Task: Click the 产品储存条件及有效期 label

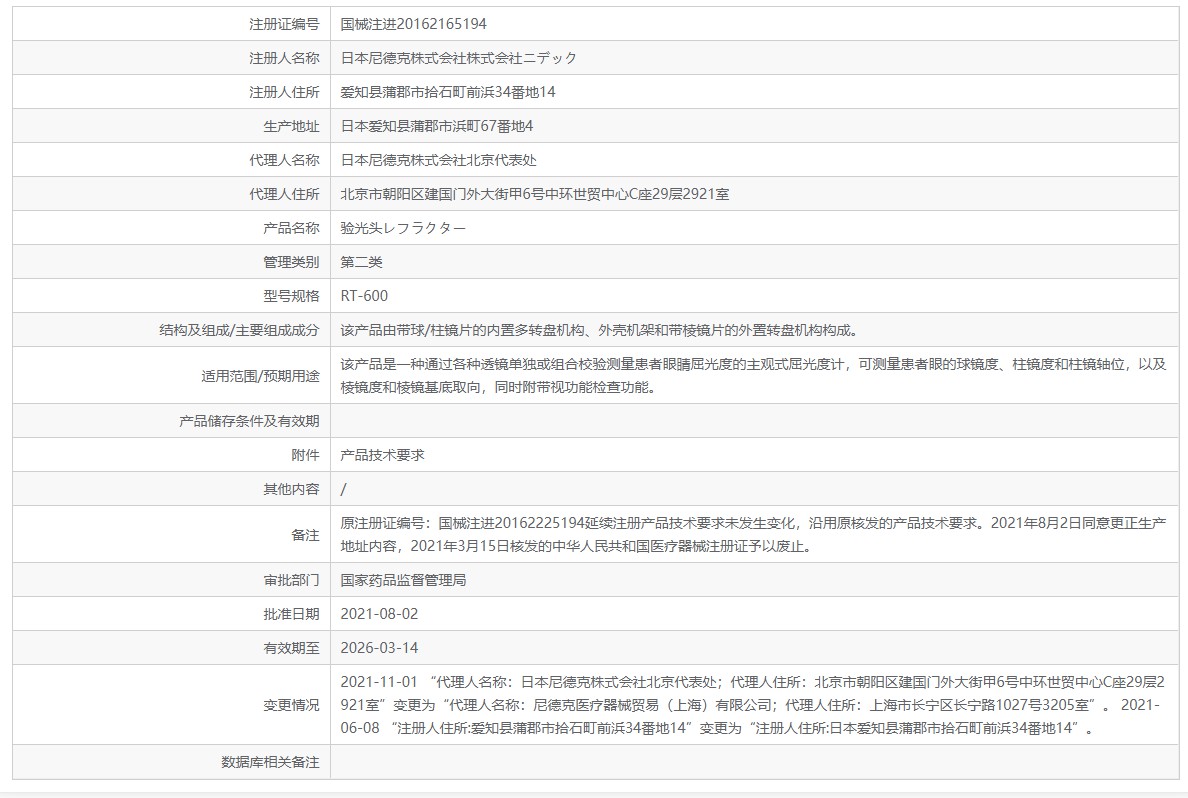Action: (x=249, y=422)
